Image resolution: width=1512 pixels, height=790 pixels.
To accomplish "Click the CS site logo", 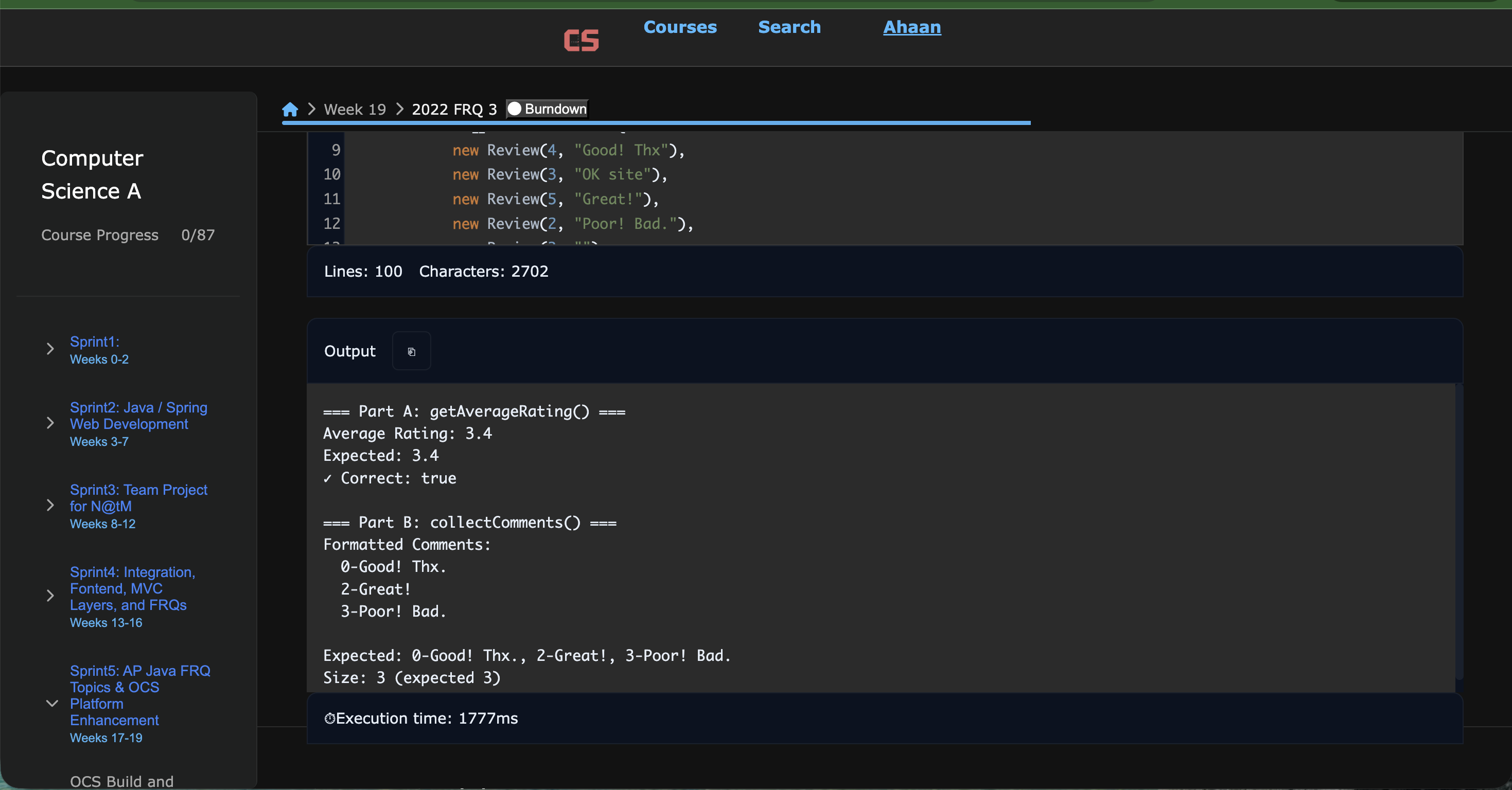I will [x=581, y=40].
